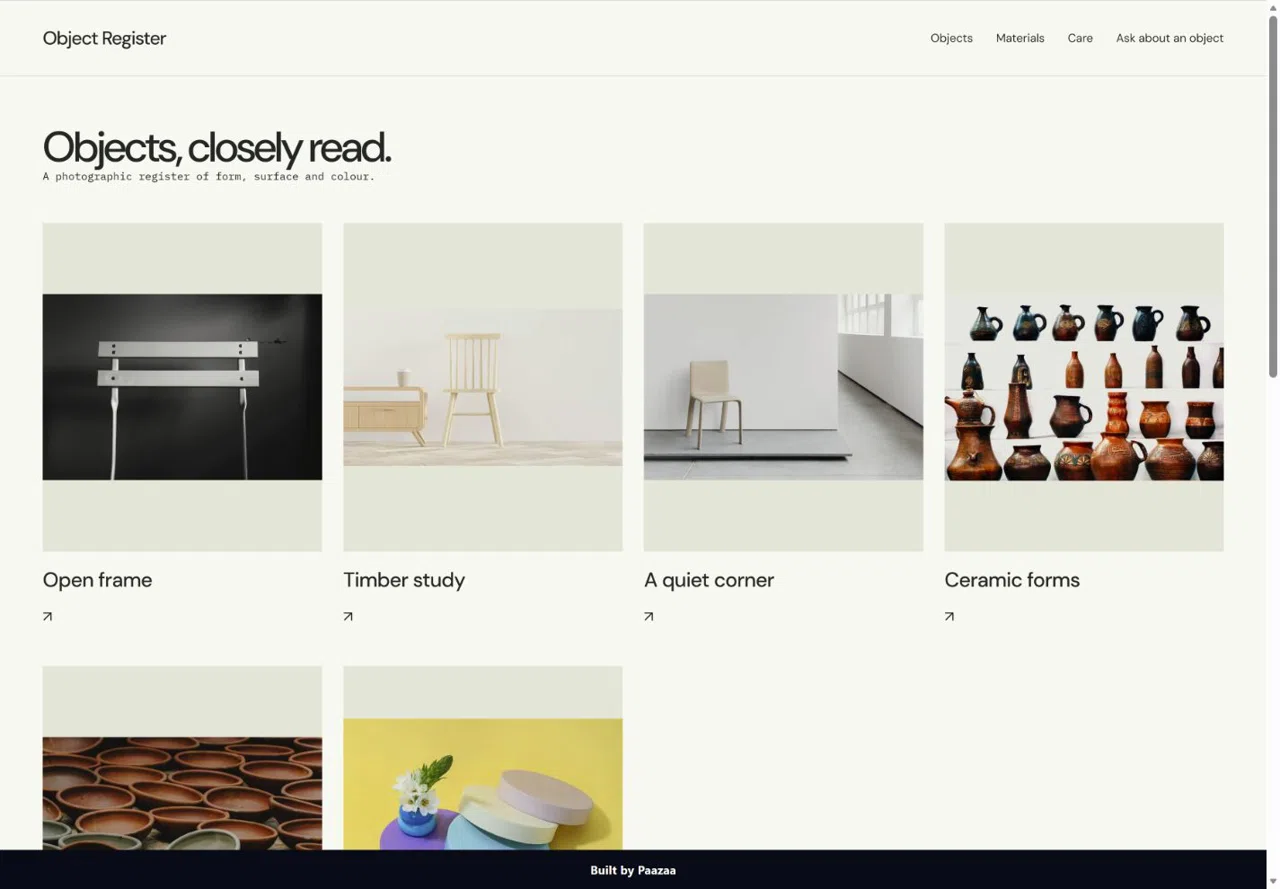Viewport: 1280px width, 889px height.
Task: View the wooden chair and sideboard photo
Action: 483,387
